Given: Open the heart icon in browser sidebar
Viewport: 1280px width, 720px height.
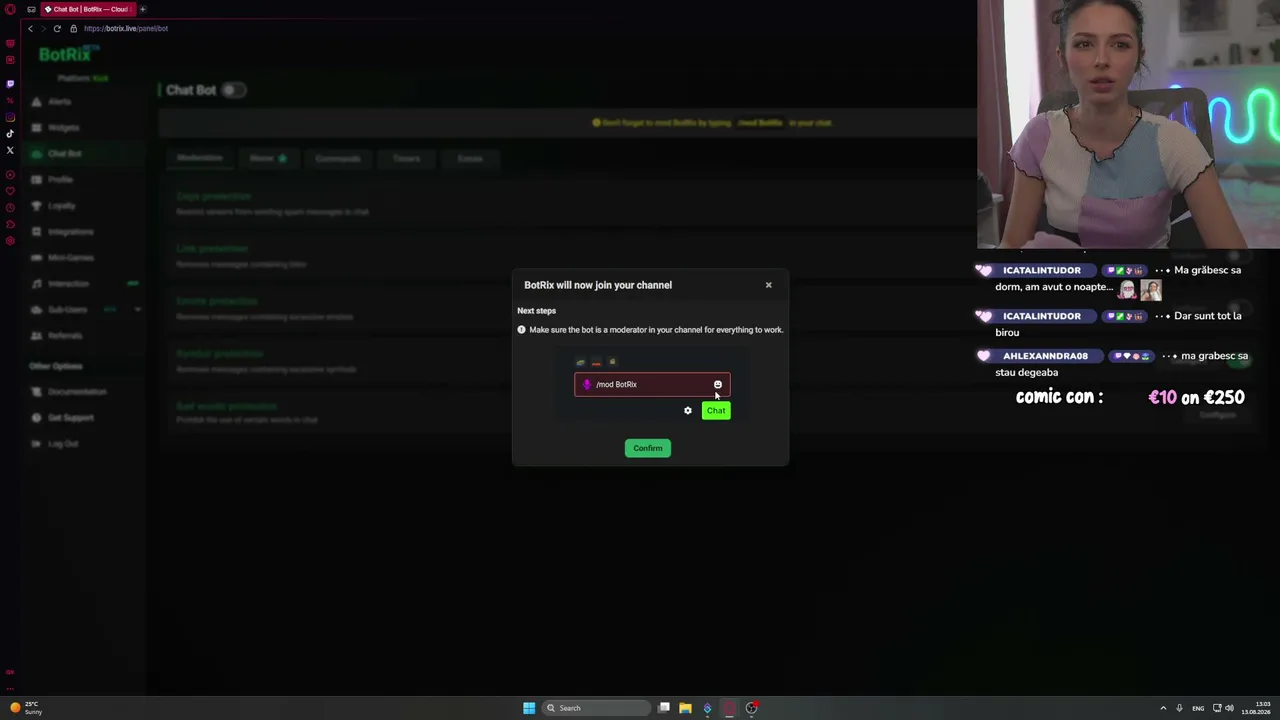Looking at the screenshot, I should (10, 191).
